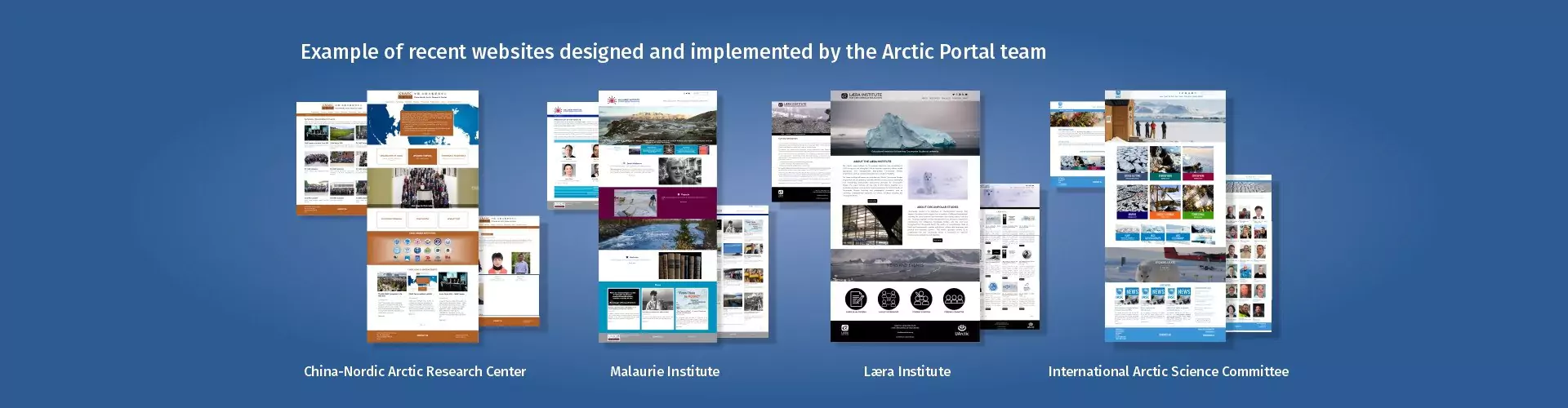
Task: Open the China-Nordic screenshot showing two portrait photos
Action: (509, 271)
